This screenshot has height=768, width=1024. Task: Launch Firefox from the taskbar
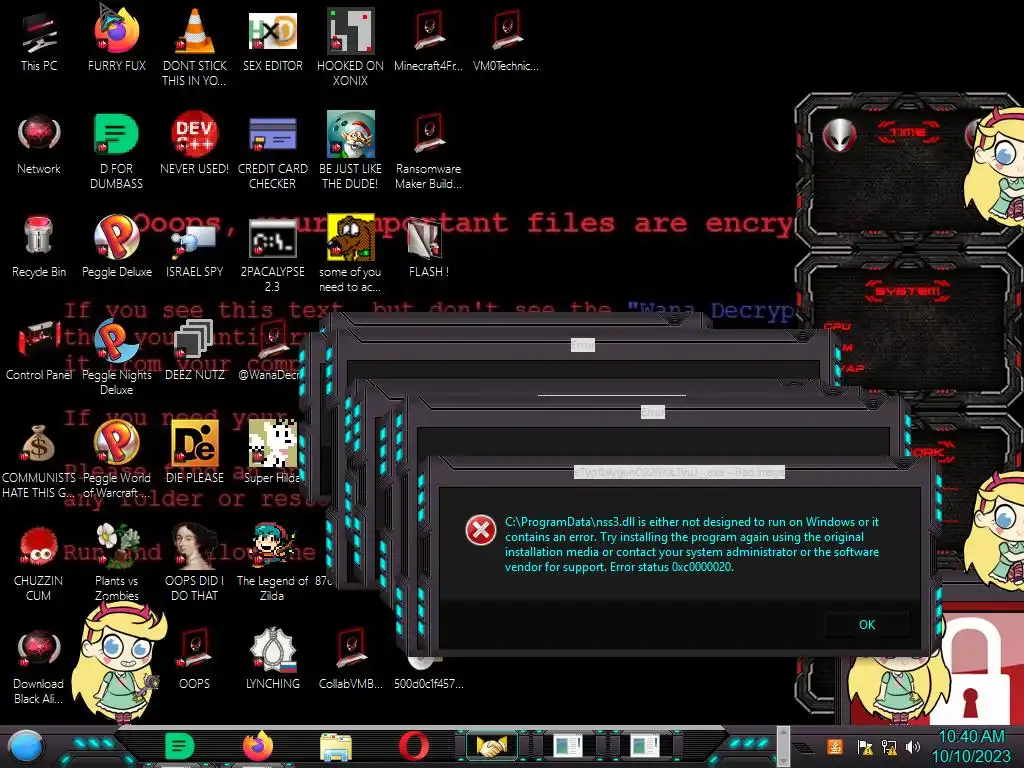coord(258,746)
